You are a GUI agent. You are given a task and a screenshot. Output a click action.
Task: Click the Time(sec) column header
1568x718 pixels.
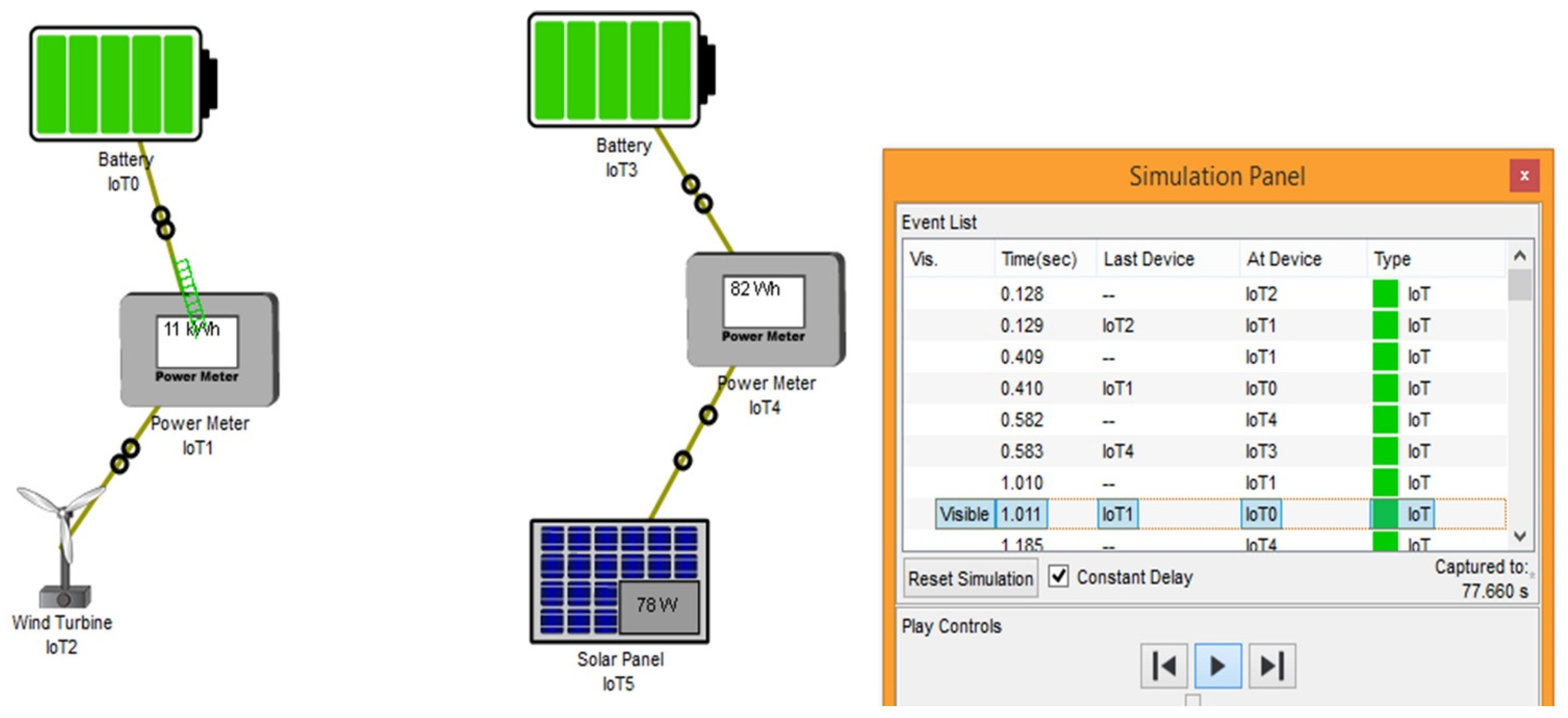1039,259
